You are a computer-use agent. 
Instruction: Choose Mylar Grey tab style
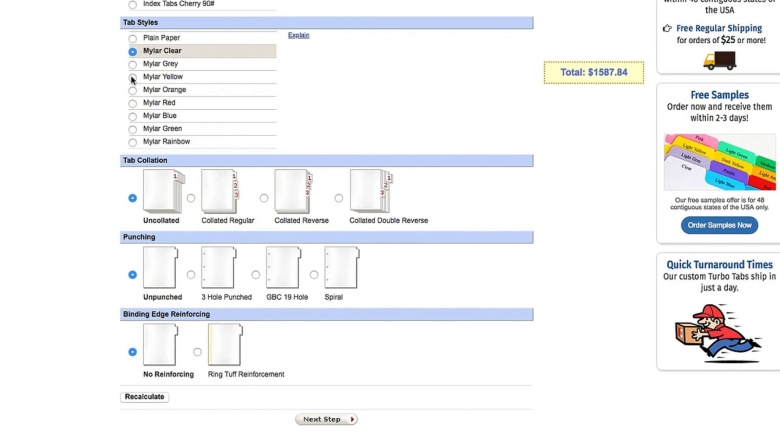pos(132,64)
